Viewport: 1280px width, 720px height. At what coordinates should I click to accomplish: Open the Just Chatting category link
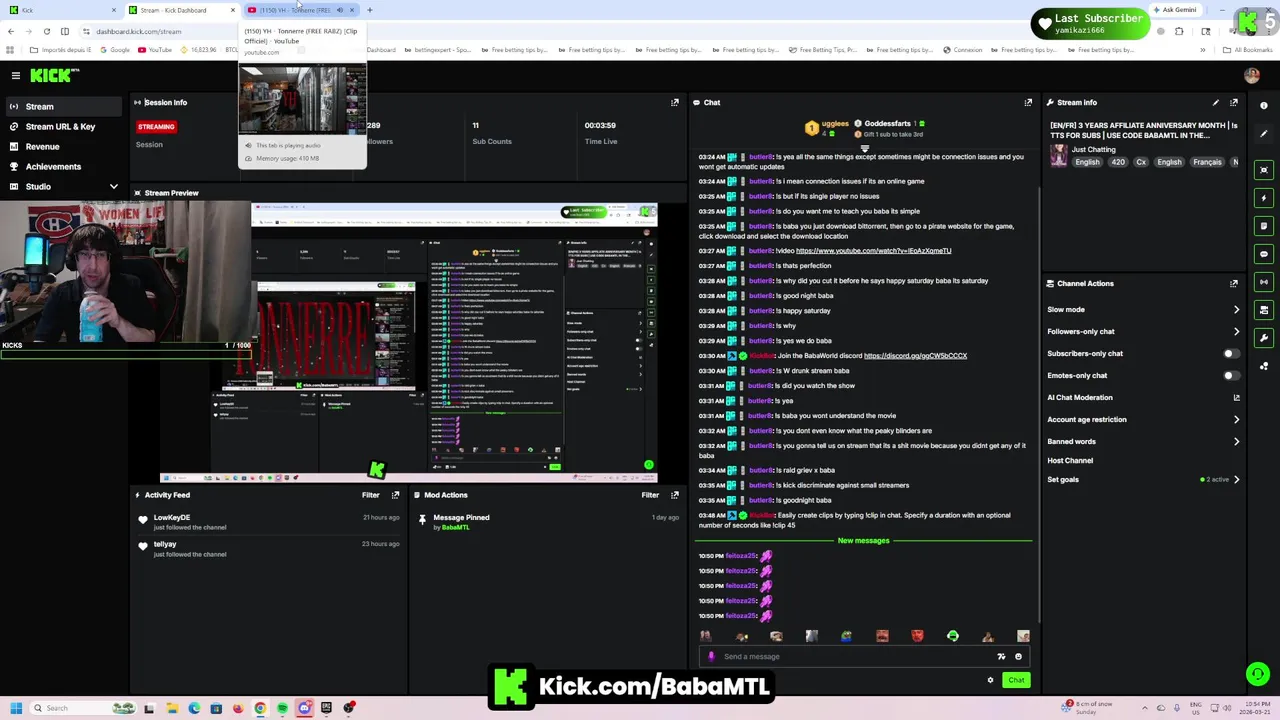(1093, 150)
